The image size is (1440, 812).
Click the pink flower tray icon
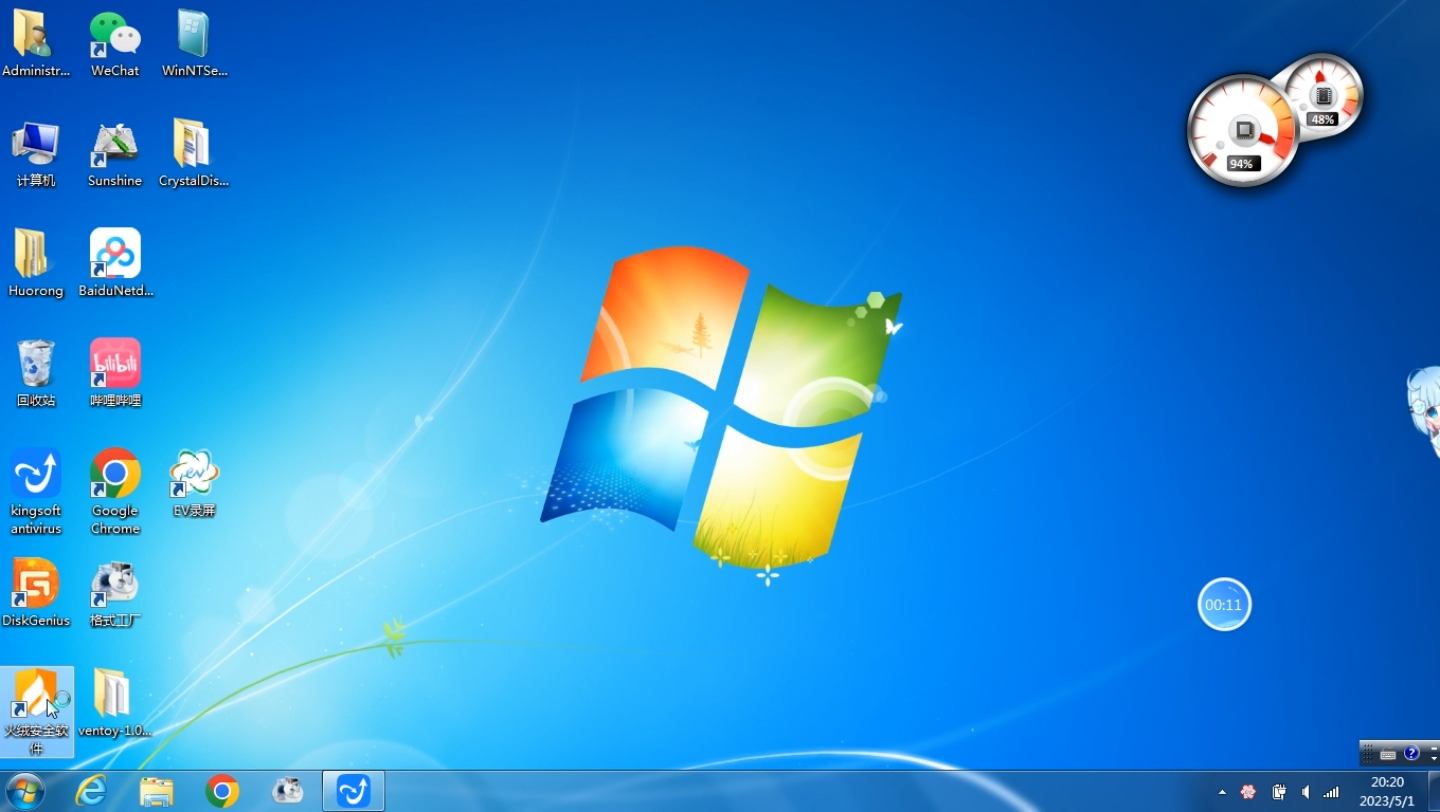[x=1248, y=792]
